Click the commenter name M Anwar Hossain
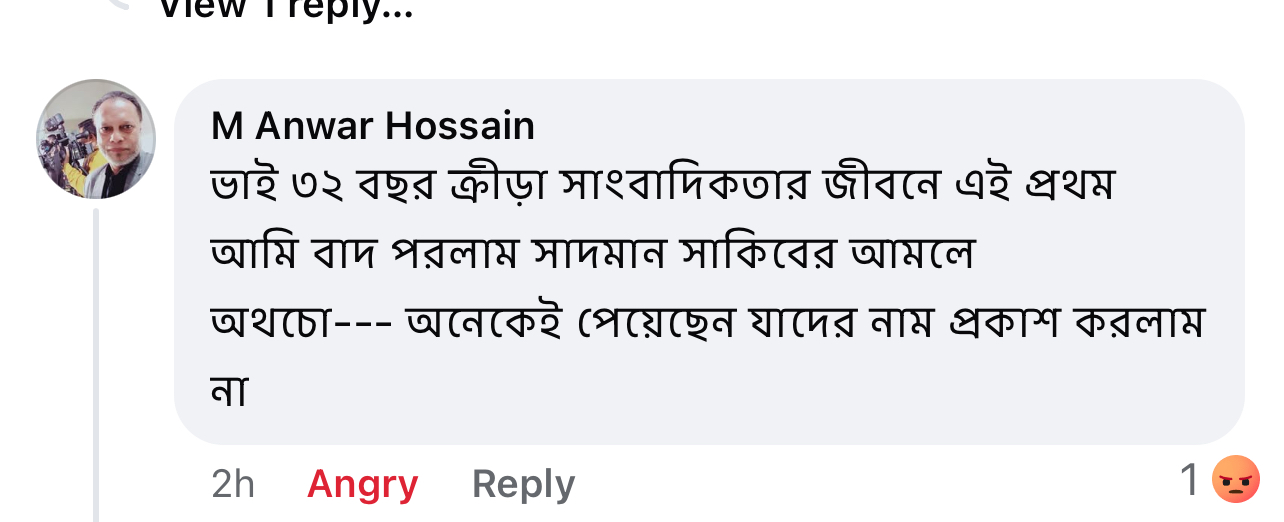This screenshot has height=522, width=1284. point(373,126)
